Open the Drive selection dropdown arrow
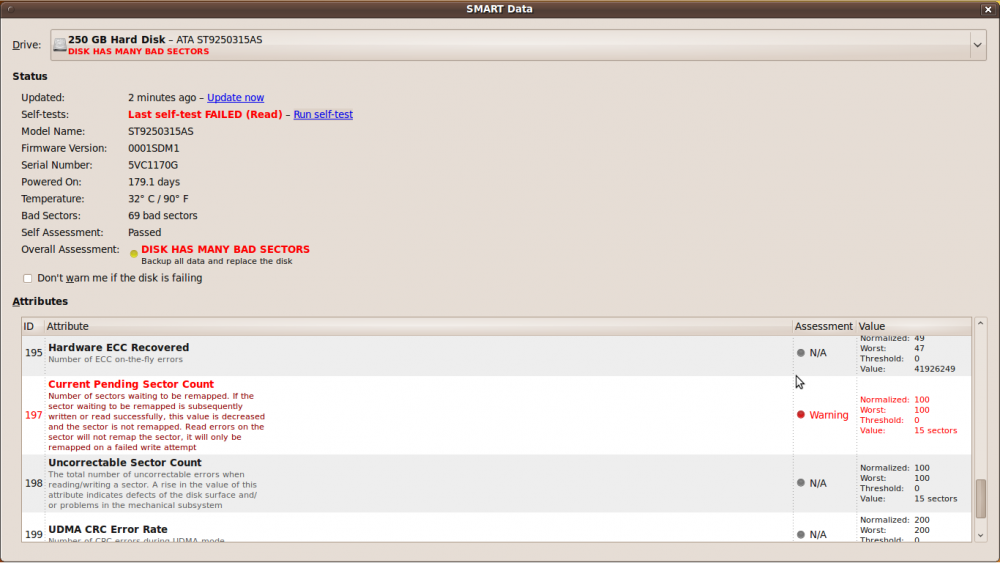1000x563 pixels. click(977, 45)
